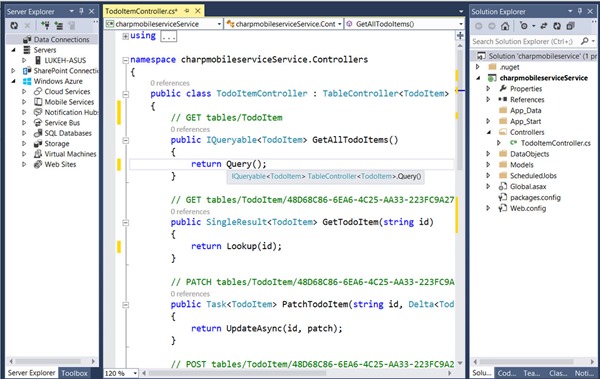Click the editor horizontal scrollbar
Screen dimensions: 600x379
coord(237,373)
